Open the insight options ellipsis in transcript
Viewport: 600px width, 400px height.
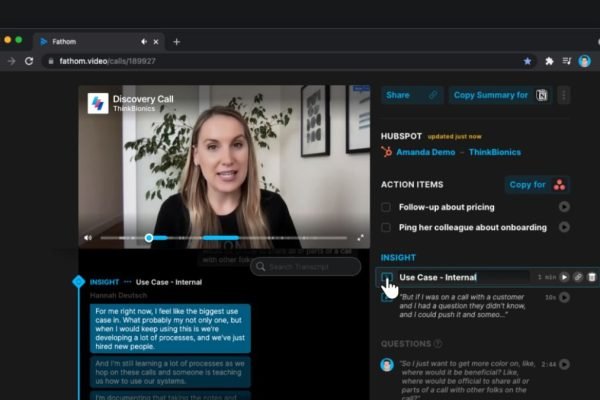tap(127, 282)
